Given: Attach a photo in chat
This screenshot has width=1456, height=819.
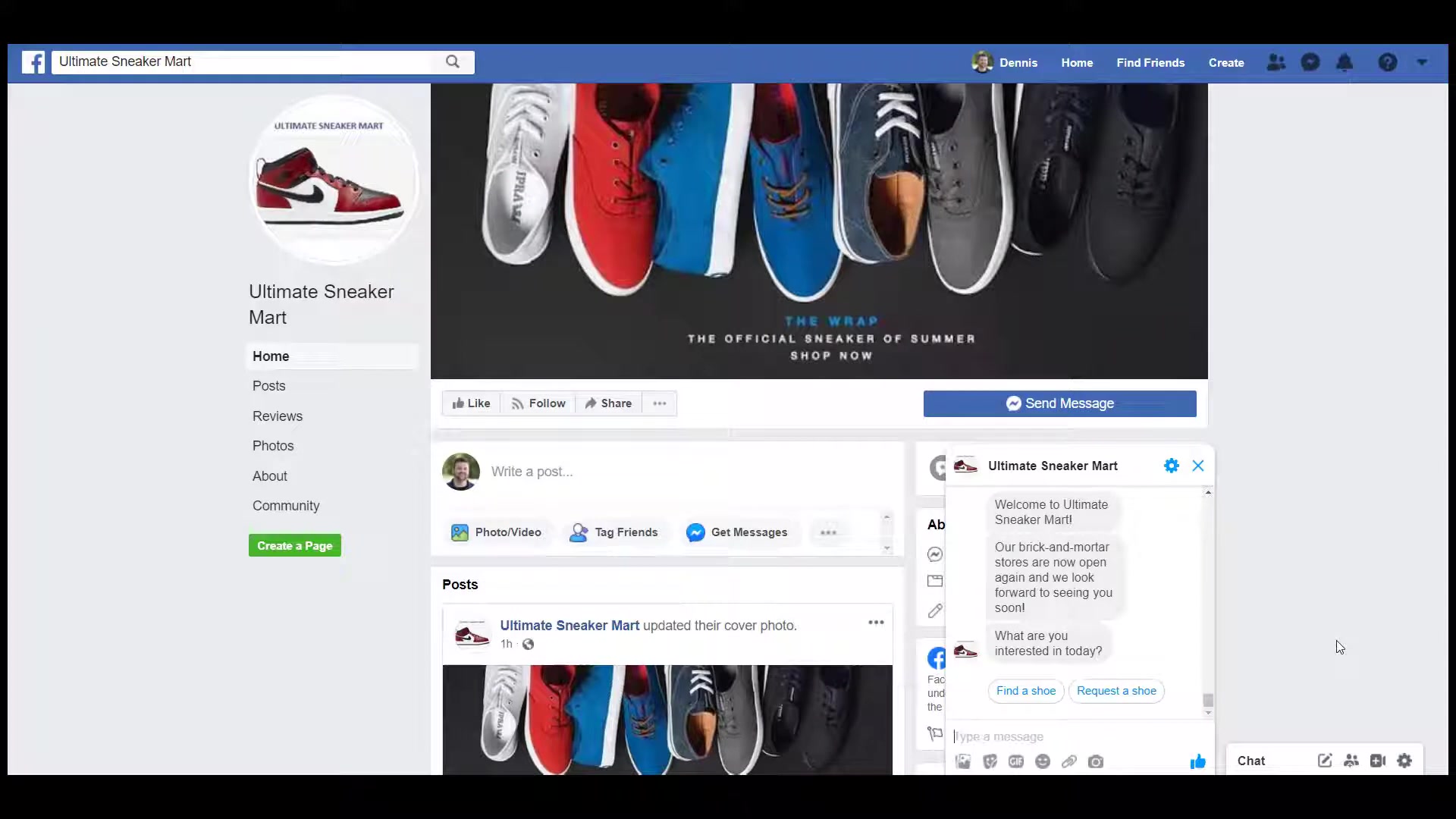Looking at the screenshot, I should (963, 761).
